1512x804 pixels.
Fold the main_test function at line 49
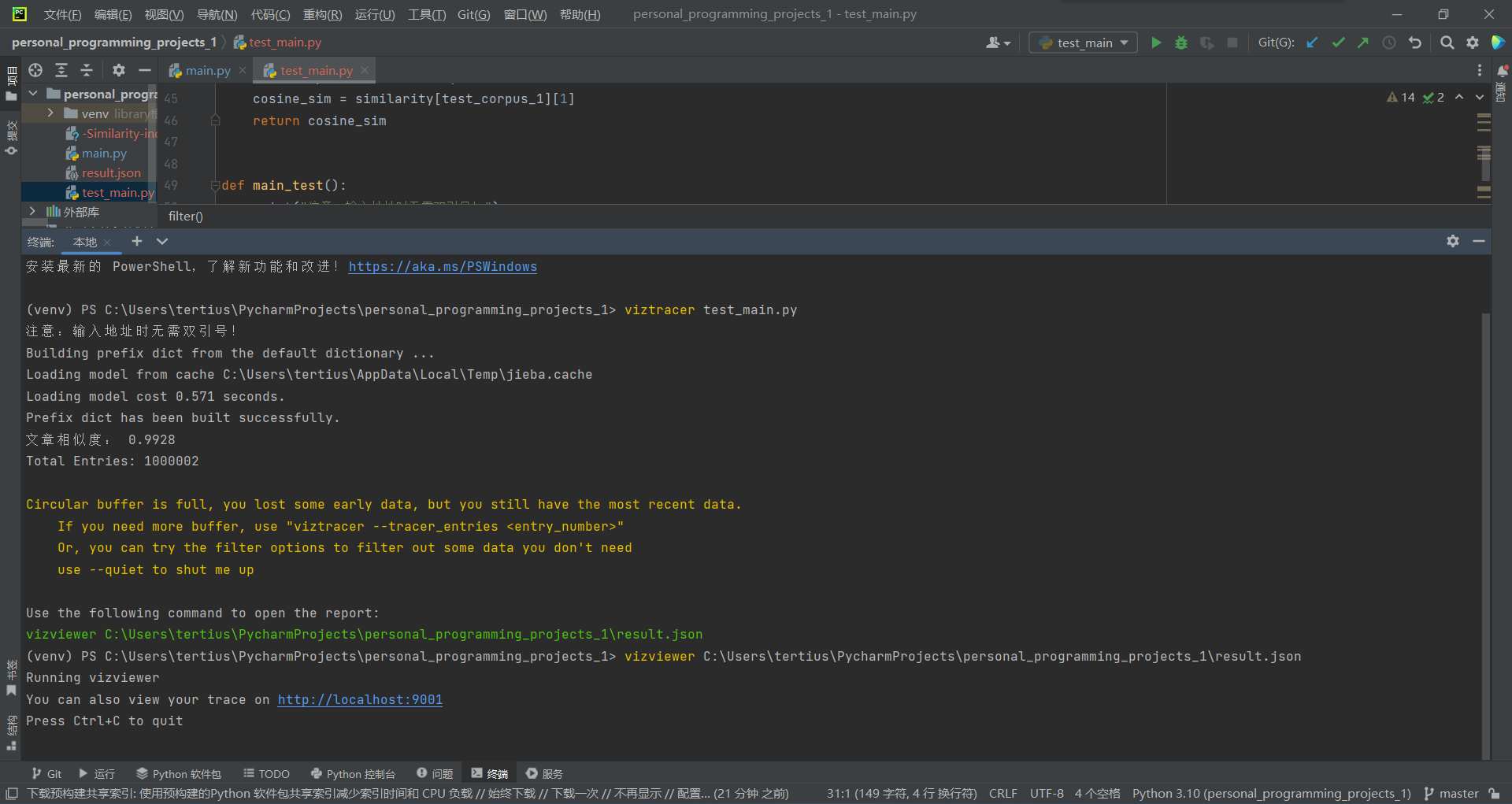pos(215,186)
